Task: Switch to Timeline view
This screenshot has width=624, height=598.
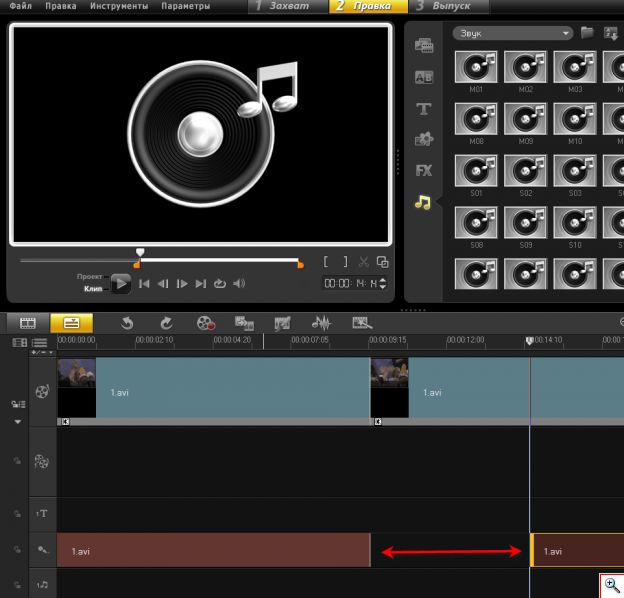Action: click(x=71, y=322)
